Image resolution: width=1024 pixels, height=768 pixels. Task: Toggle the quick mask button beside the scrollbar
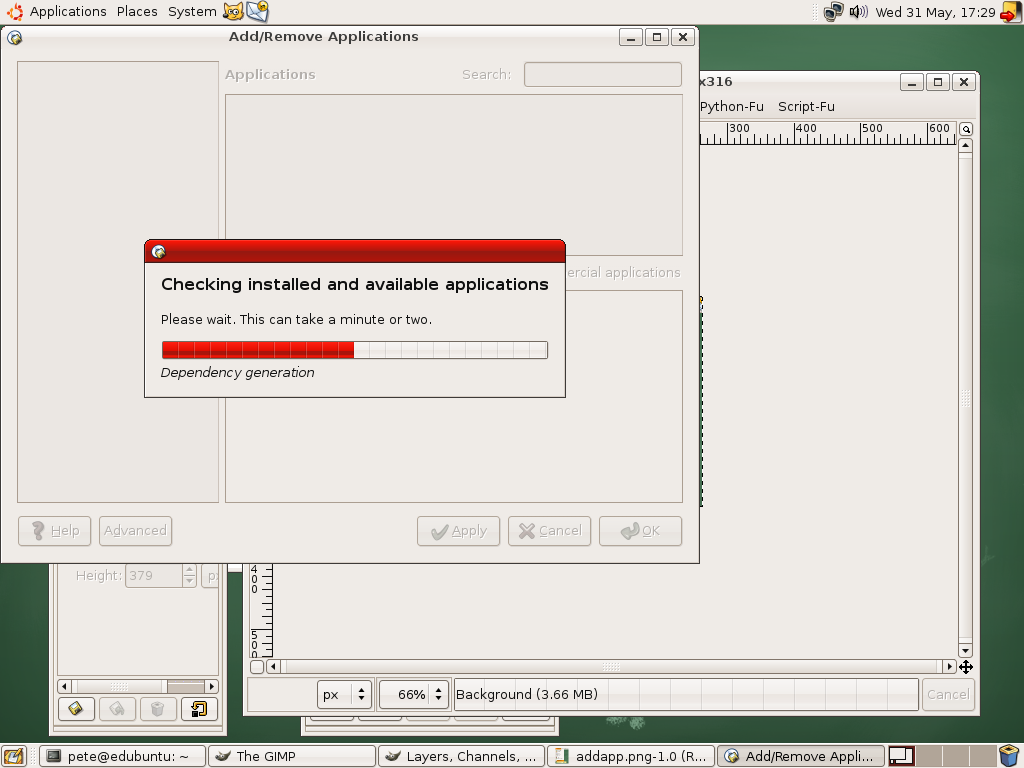tap(257, 667)
